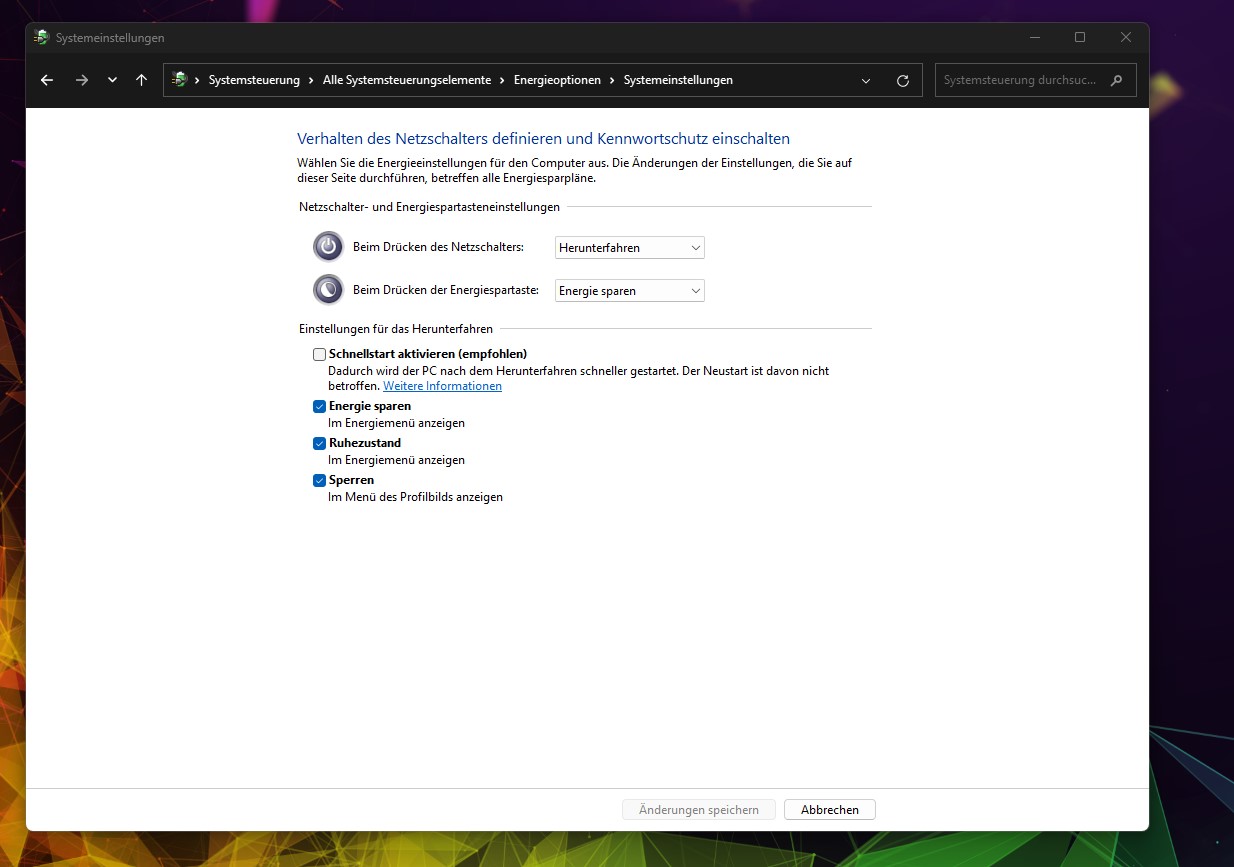1234x867 pixels.
Task: Open the Weitere Informationen link
Action: point(442,386)
